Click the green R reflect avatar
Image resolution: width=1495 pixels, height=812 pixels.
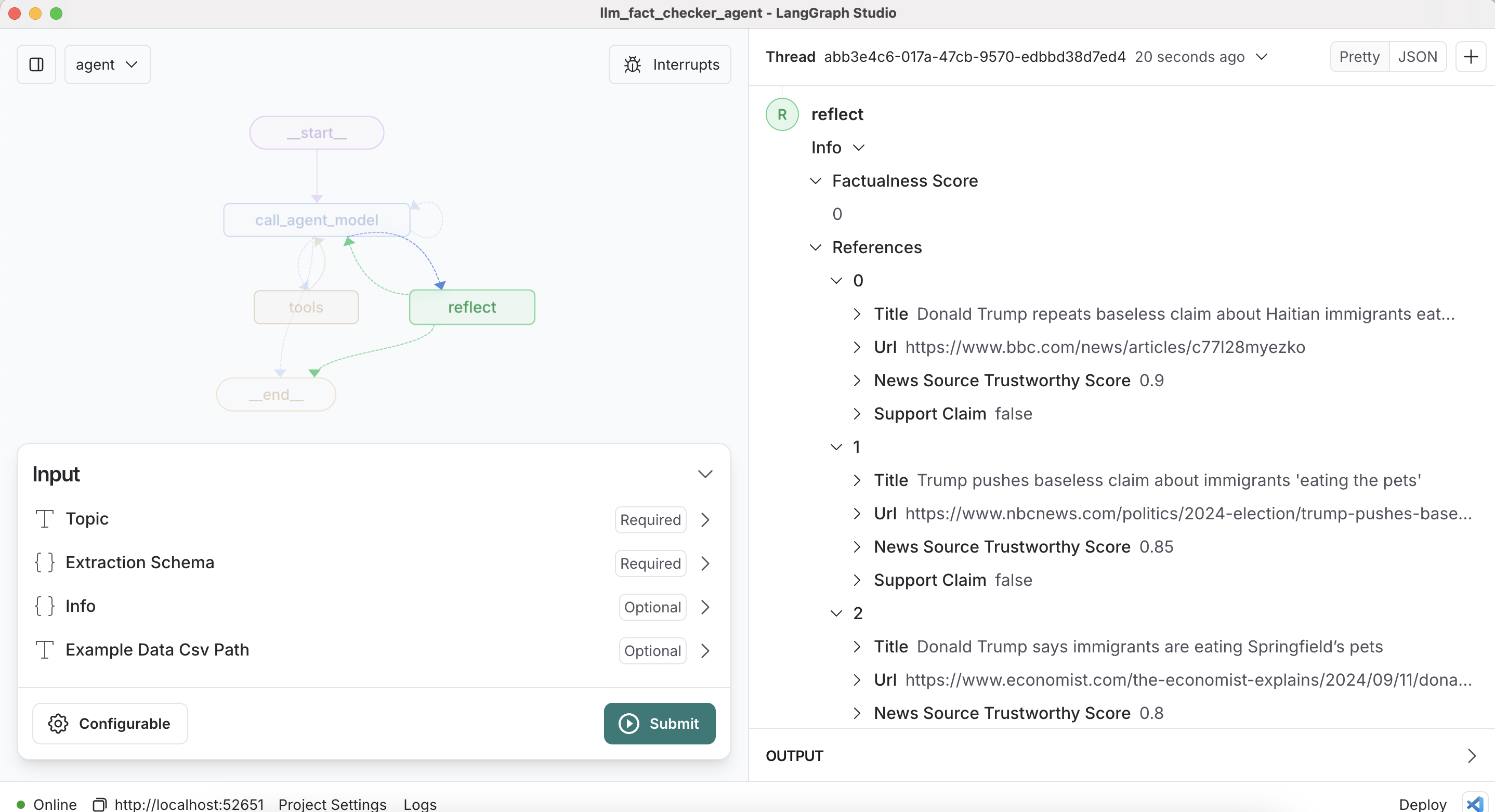(x=782, y=114)
